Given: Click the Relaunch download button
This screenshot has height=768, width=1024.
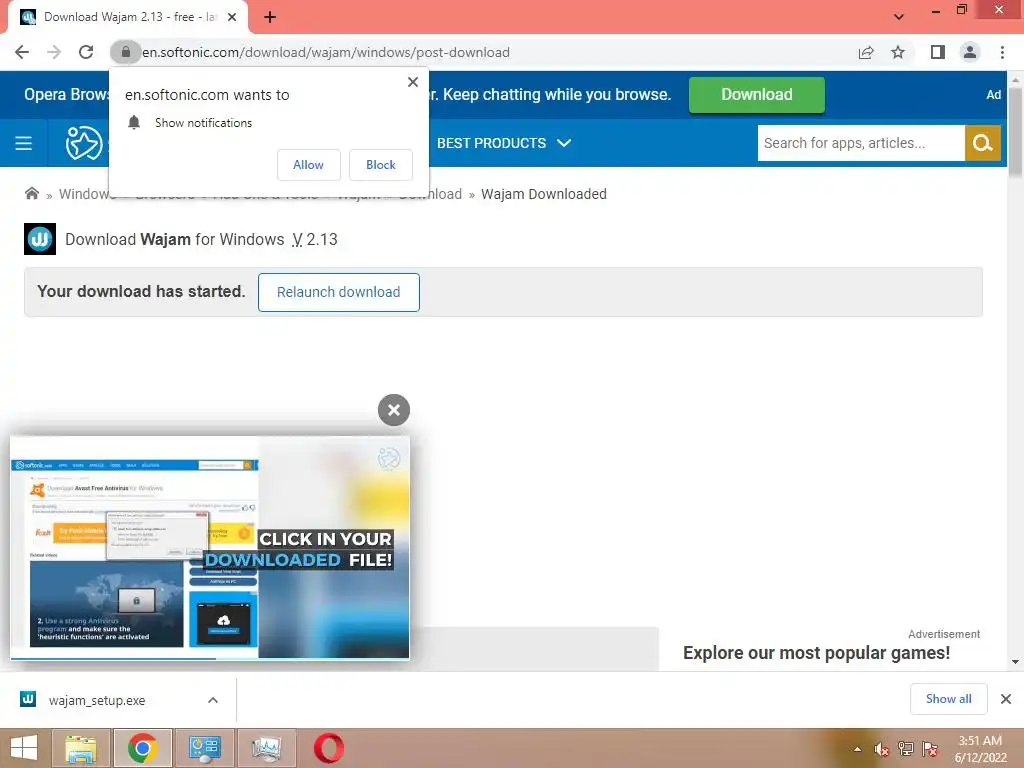Looking at the screenshot, I should [x=338, y=292].
